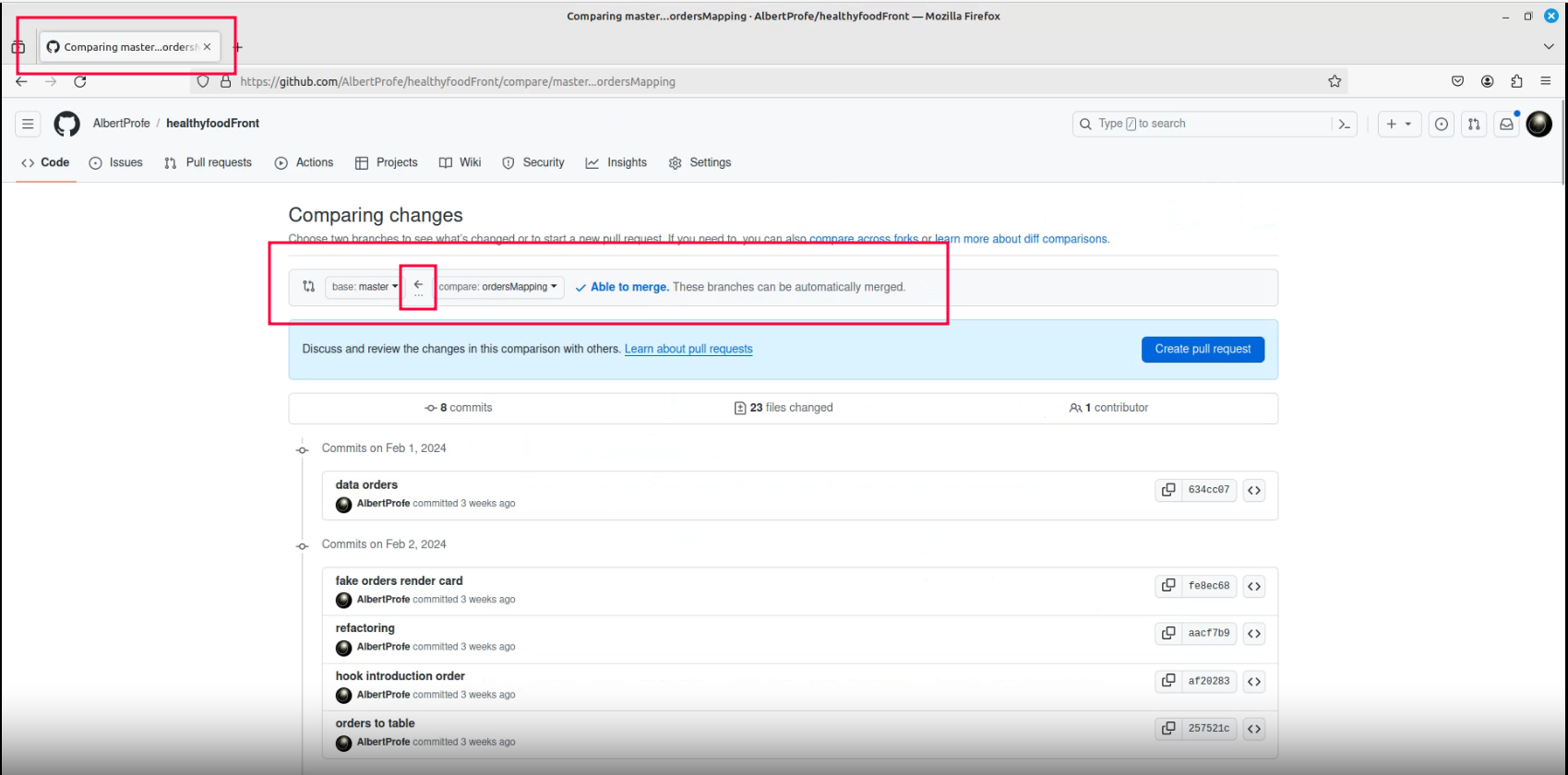Image resolution: width=1568 pixels, height=775 pixels.
Task: Open Pull requests icon in top header
Action: pyautogui.click(x=1474, y=124)
